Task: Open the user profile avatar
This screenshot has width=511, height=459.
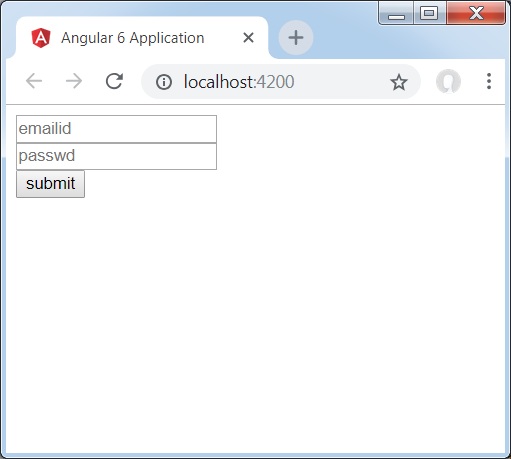Action: [x=448, y=81]
